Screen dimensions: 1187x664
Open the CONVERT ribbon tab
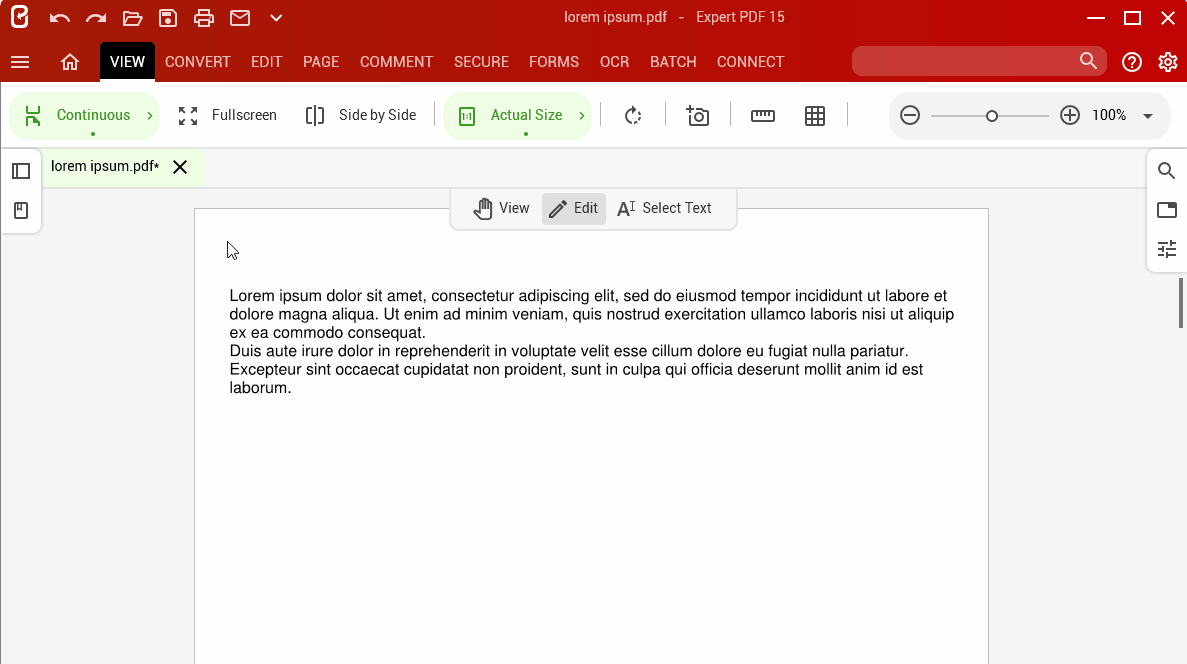[198, 62]
